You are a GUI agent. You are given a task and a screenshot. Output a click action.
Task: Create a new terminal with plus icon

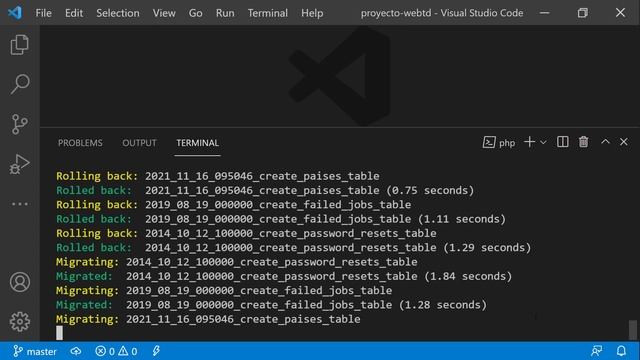[x=529, y=142]
